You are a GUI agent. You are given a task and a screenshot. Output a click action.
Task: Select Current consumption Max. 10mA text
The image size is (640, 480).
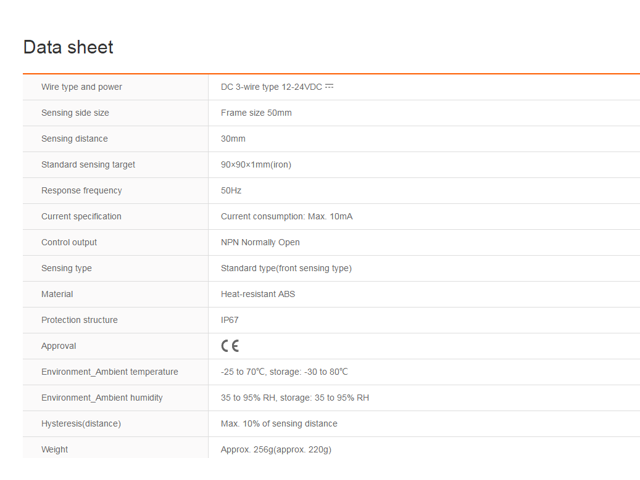pyautogui.click(x=286, y=217)
